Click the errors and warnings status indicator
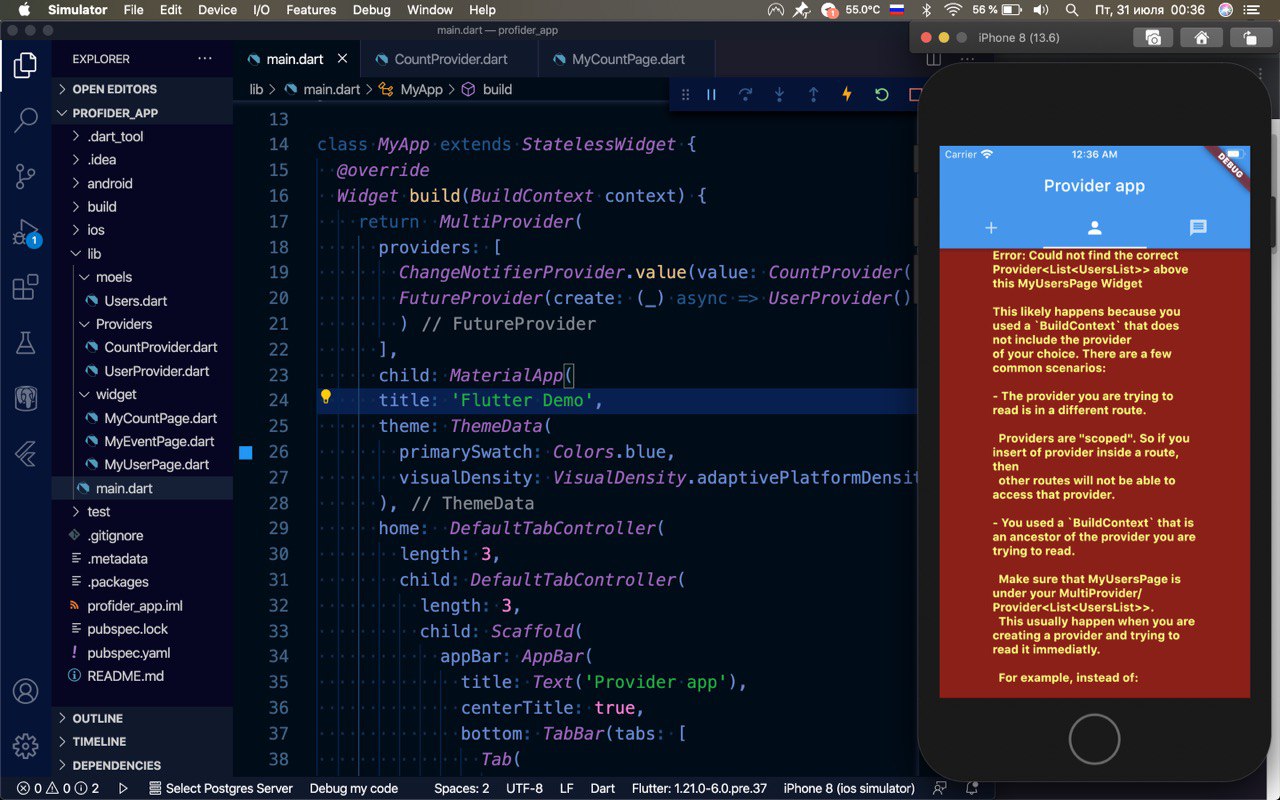Viewport: 1280px width, 800px height. pos(58,788)
